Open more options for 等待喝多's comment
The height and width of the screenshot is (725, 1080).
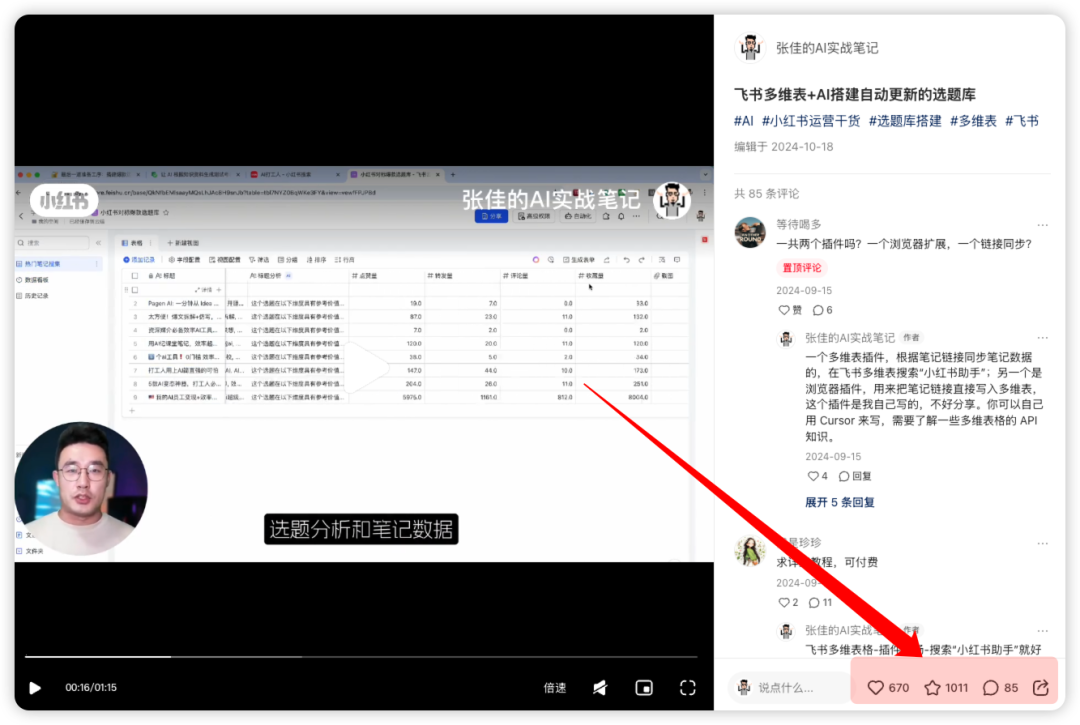tap(1042, 225)
